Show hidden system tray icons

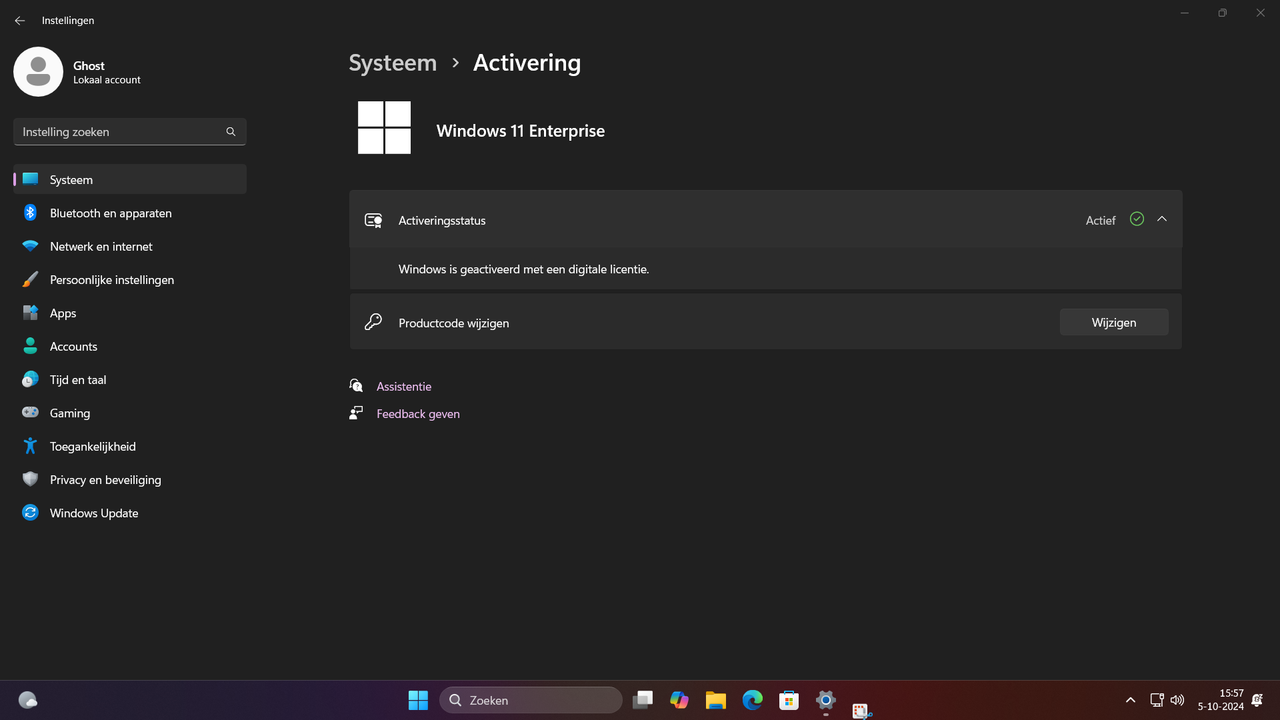tap(1130, 700)
